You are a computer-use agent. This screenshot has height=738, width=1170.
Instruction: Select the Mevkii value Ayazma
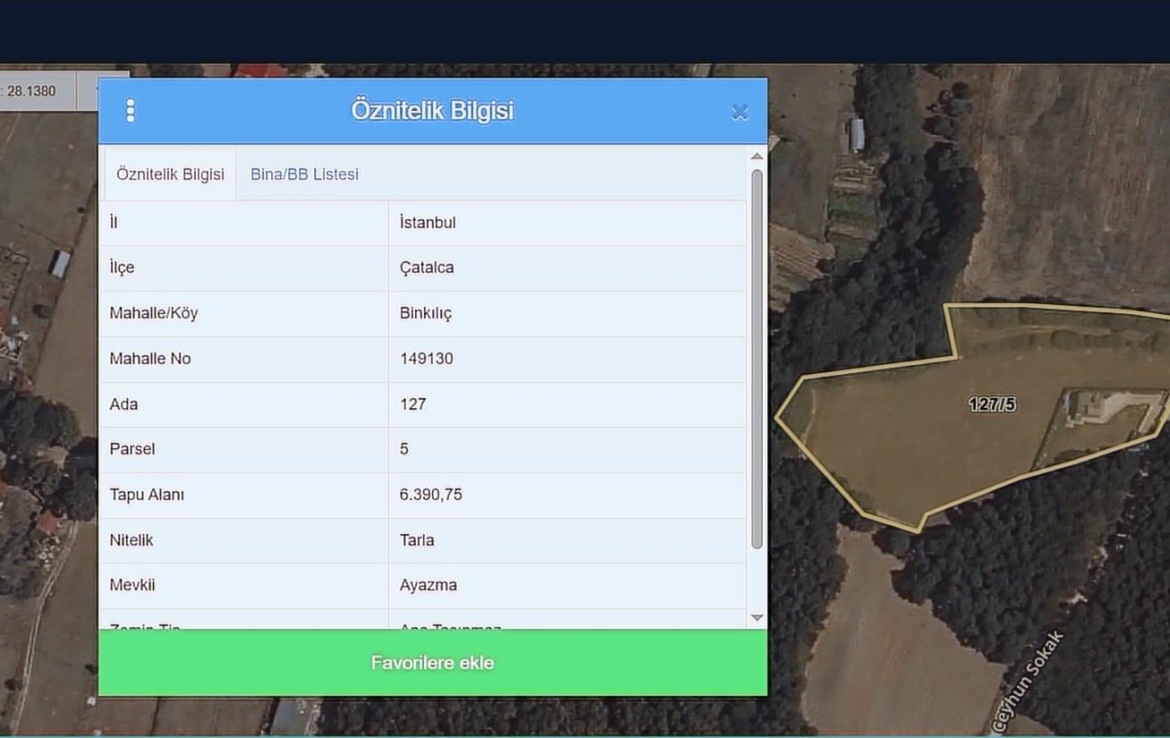tap(428, 585)
